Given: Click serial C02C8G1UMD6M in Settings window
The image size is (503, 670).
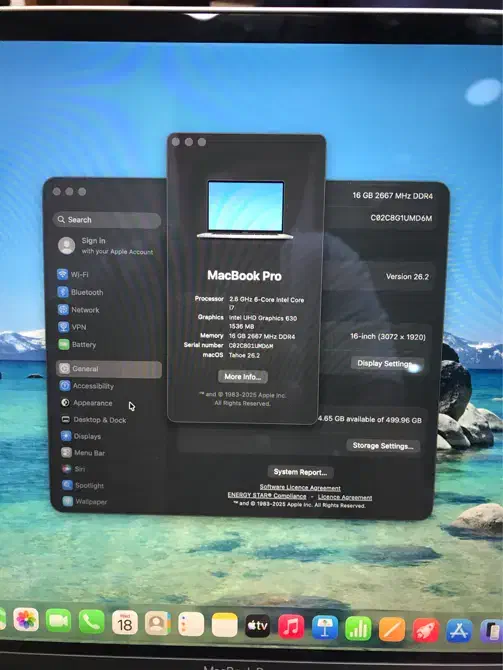Looking at the screenshot, I should pos(401,218).
